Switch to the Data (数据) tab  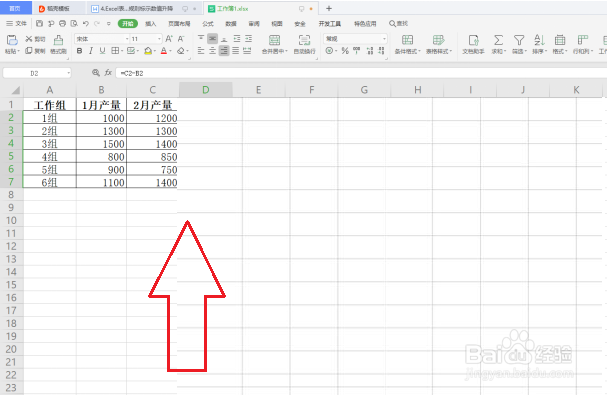click(231, 24)
